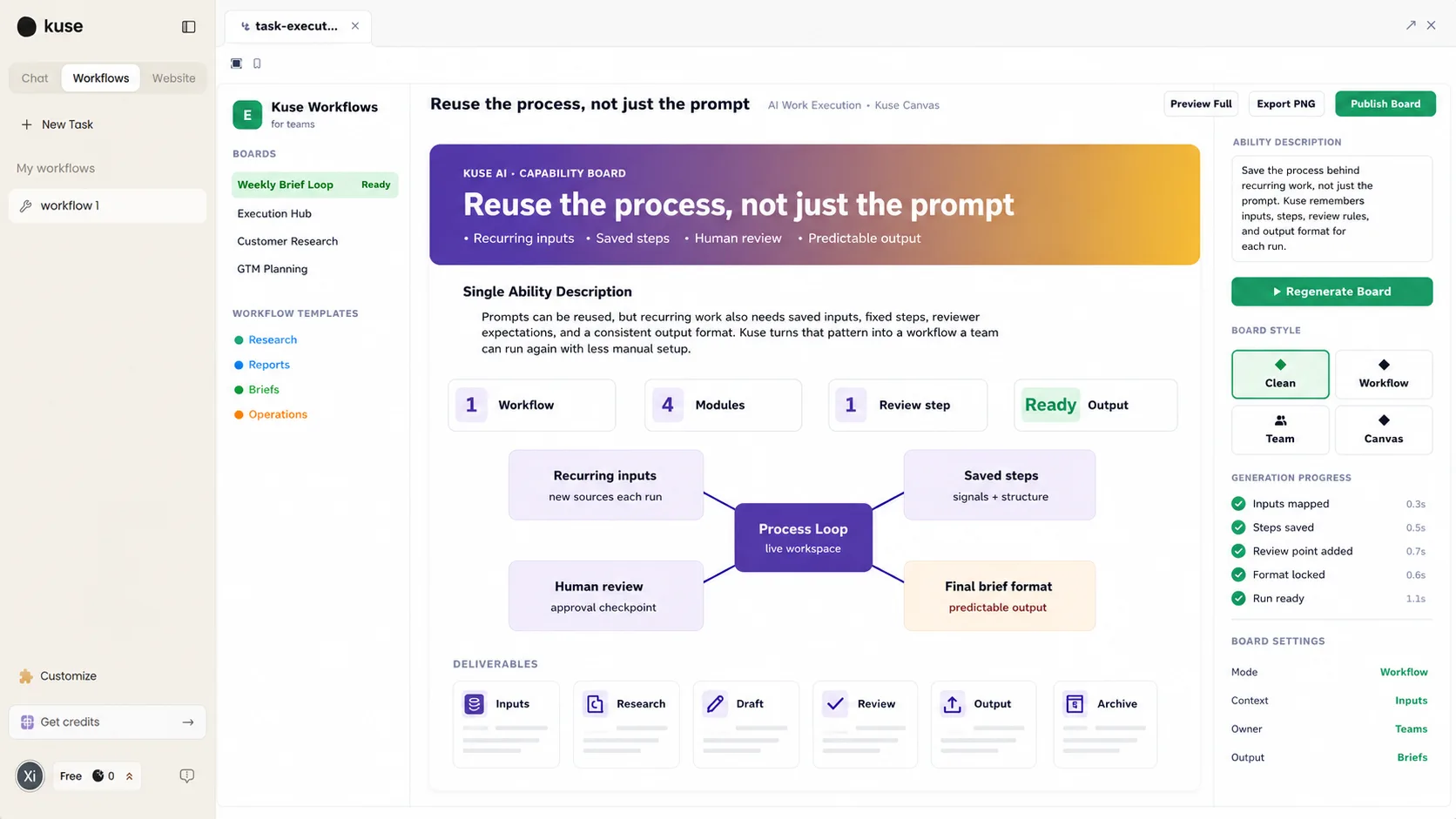The image size is (1456, 819).
Task: Toggle the Review point added green check
Action: [x=1238, y=551]
